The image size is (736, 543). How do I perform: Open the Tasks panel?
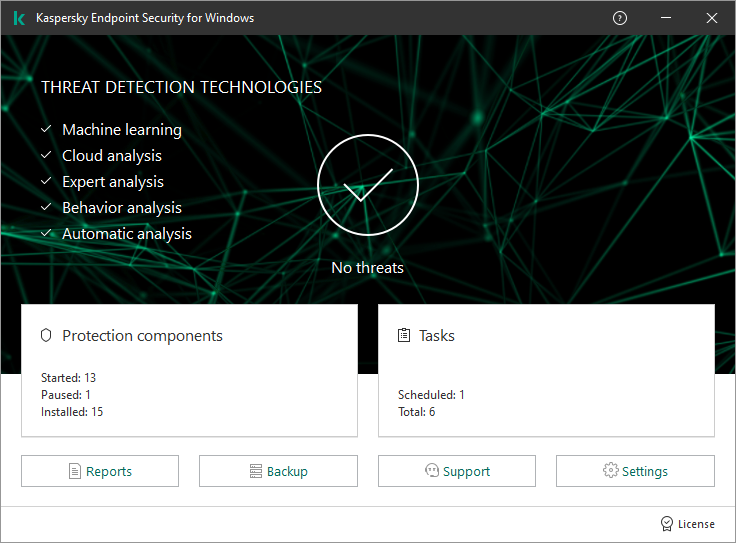point(546,371)
